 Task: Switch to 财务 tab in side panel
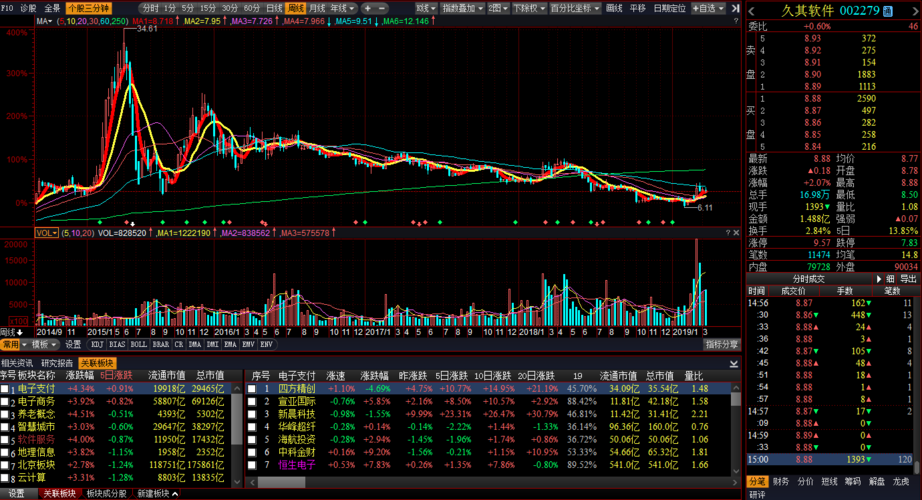[781, 481]
